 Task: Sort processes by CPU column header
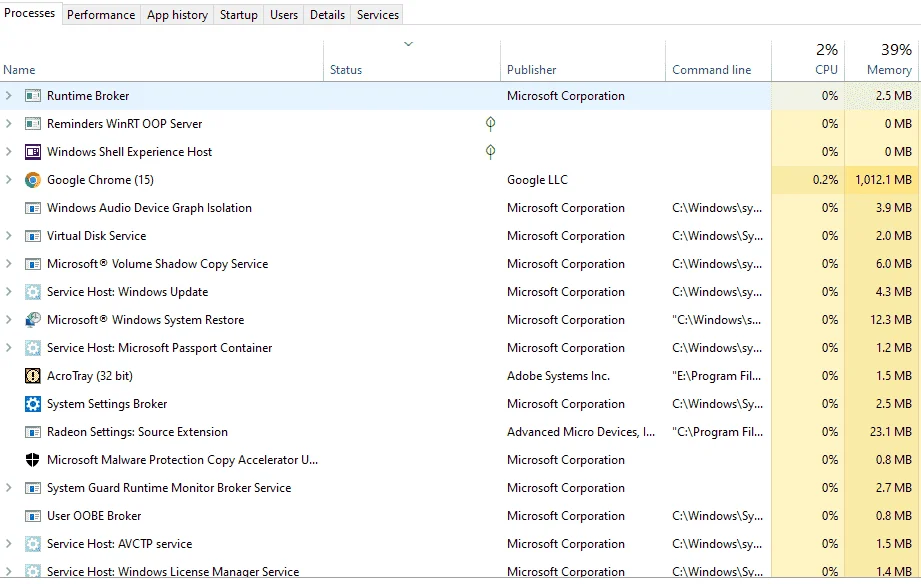click(x=808, y=61)
